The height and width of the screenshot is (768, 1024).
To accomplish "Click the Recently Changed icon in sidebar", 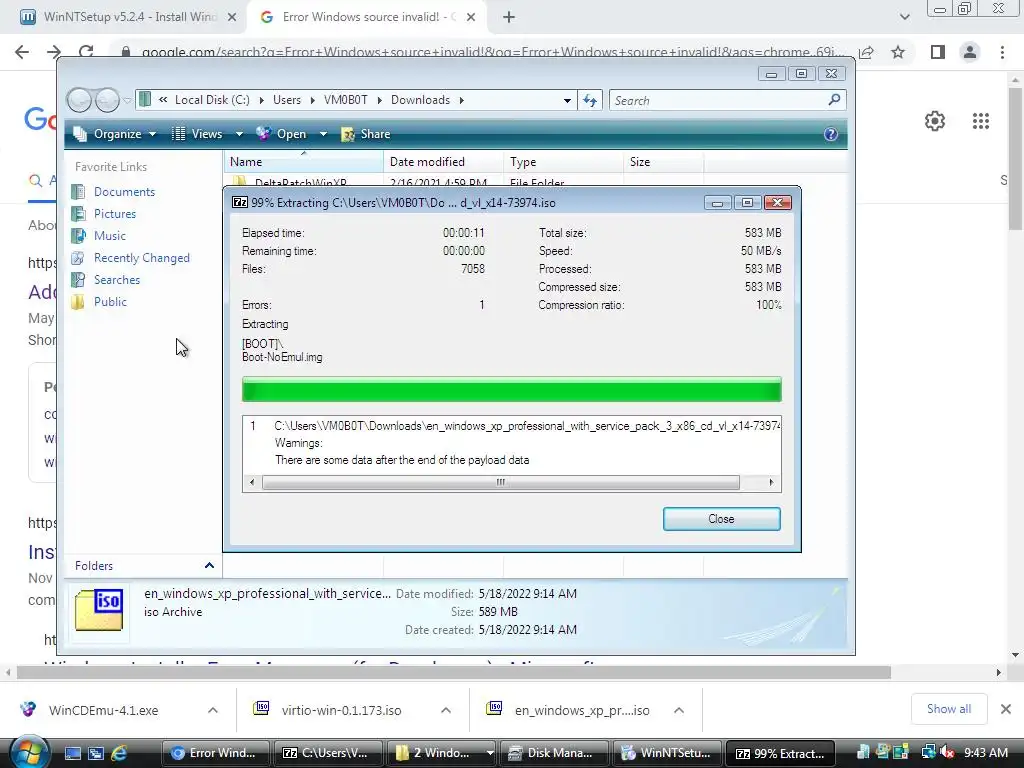I will [78, 258].
